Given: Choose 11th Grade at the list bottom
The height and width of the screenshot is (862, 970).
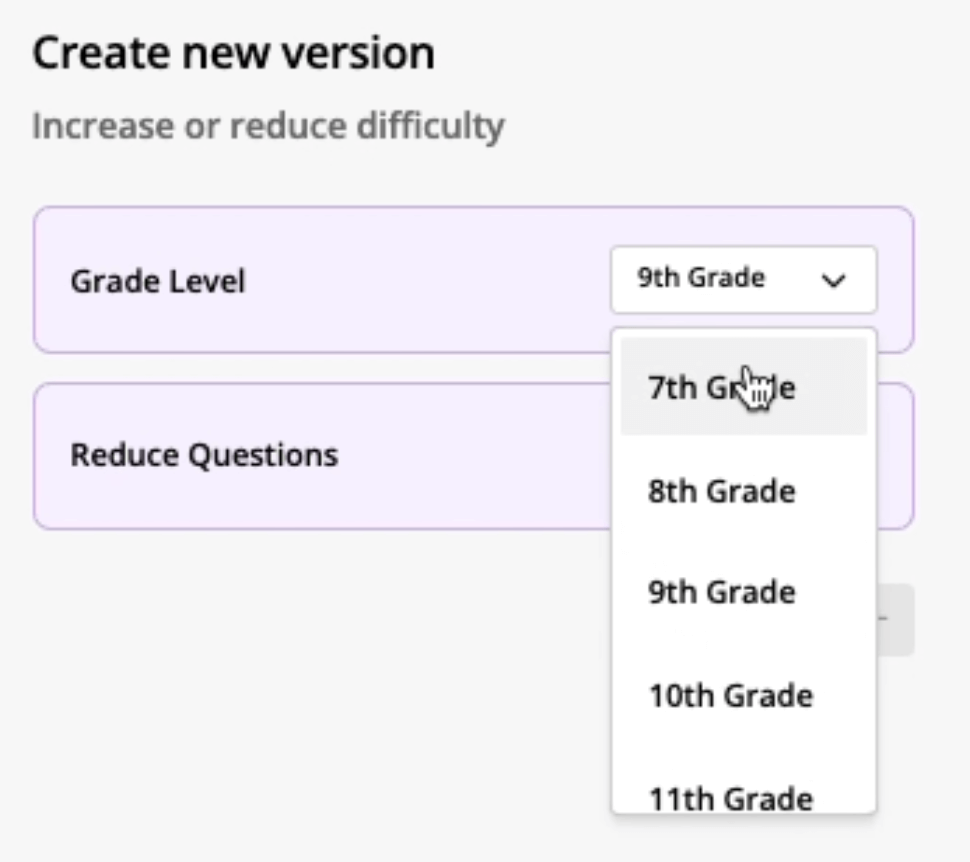Looking at the screenshot, I should 730,798.
